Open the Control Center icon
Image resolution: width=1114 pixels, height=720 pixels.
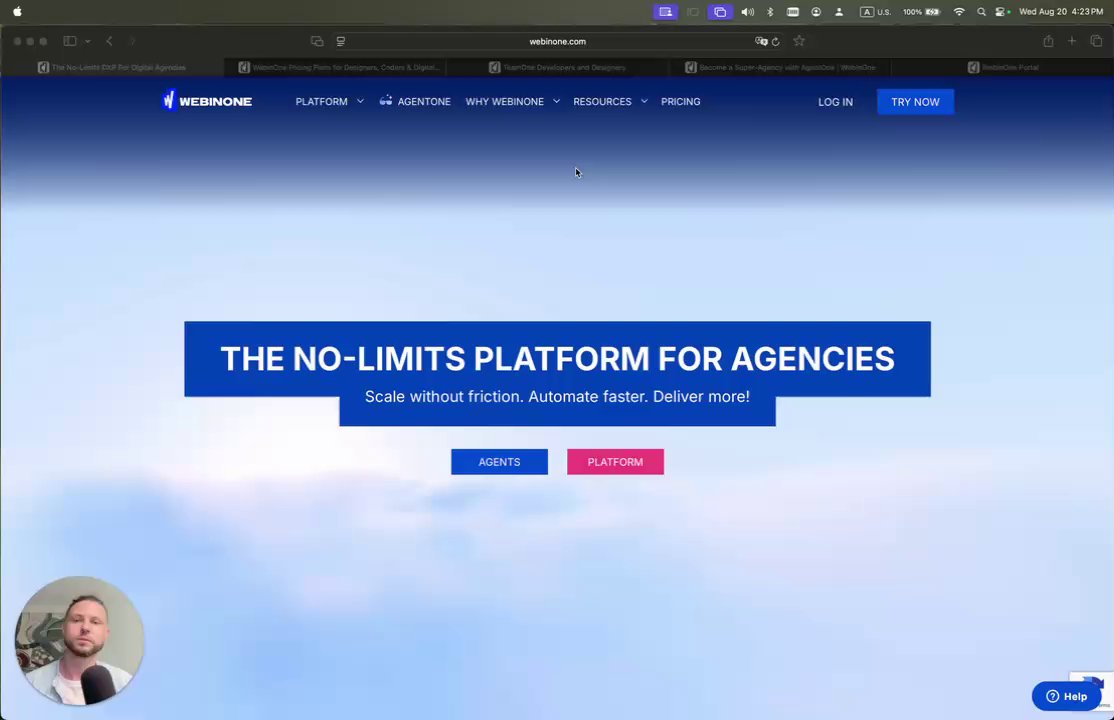tap(1002, 11)
